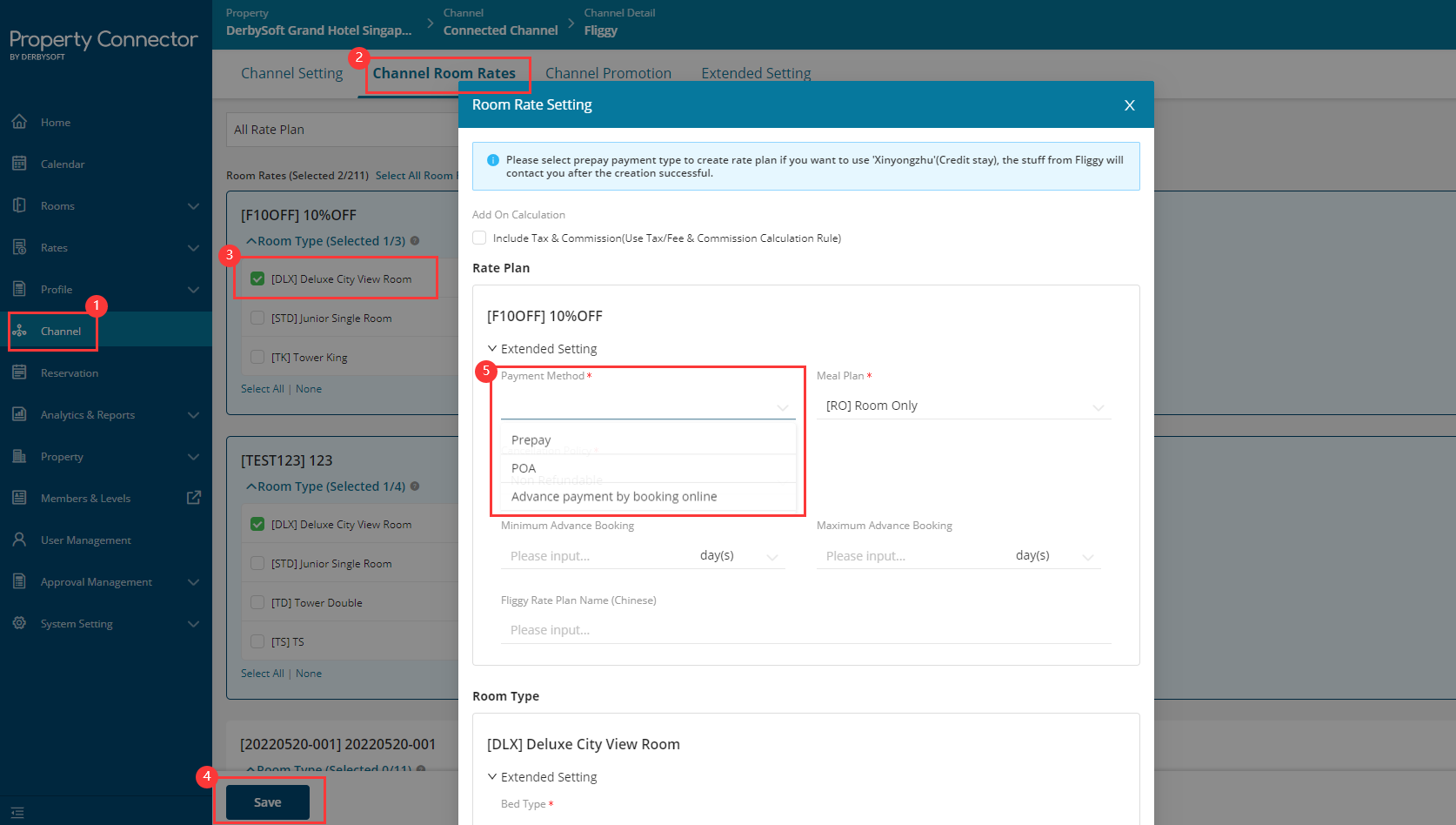The width and height of the screenshot is (1456, 825).
Task: Check TK Tower King room
Action: 257,357
